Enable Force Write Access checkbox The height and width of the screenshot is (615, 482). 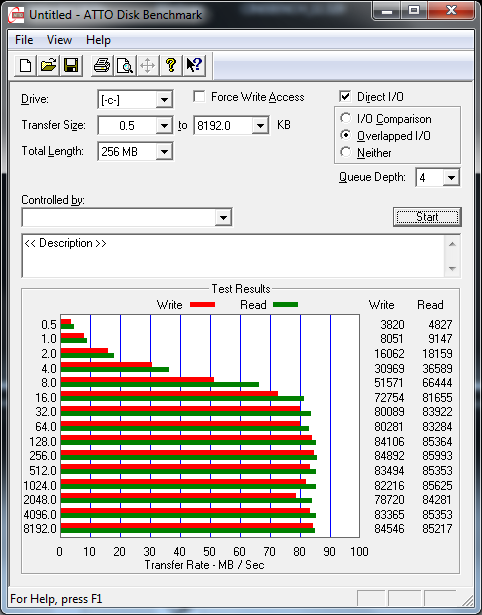[x=199, y=96]
